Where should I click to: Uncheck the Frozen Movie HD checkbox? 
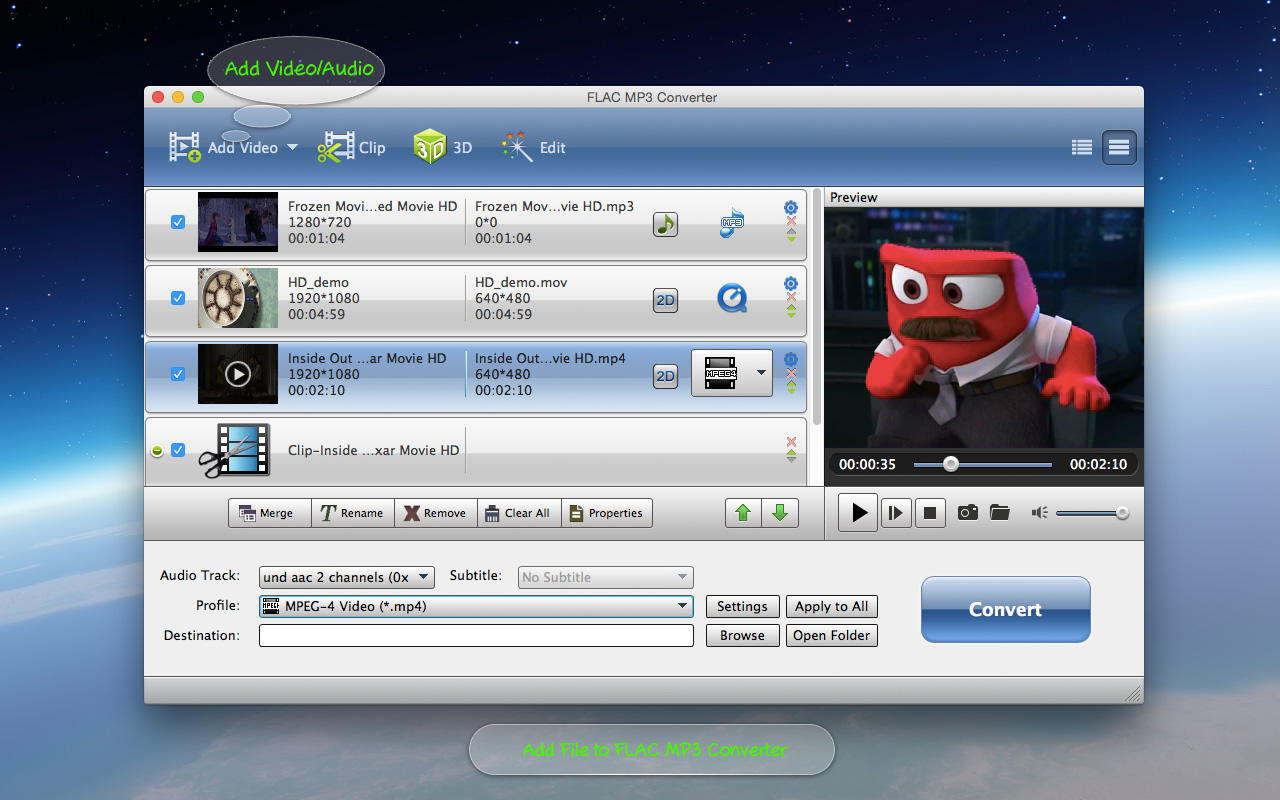(x=178, y=222)
